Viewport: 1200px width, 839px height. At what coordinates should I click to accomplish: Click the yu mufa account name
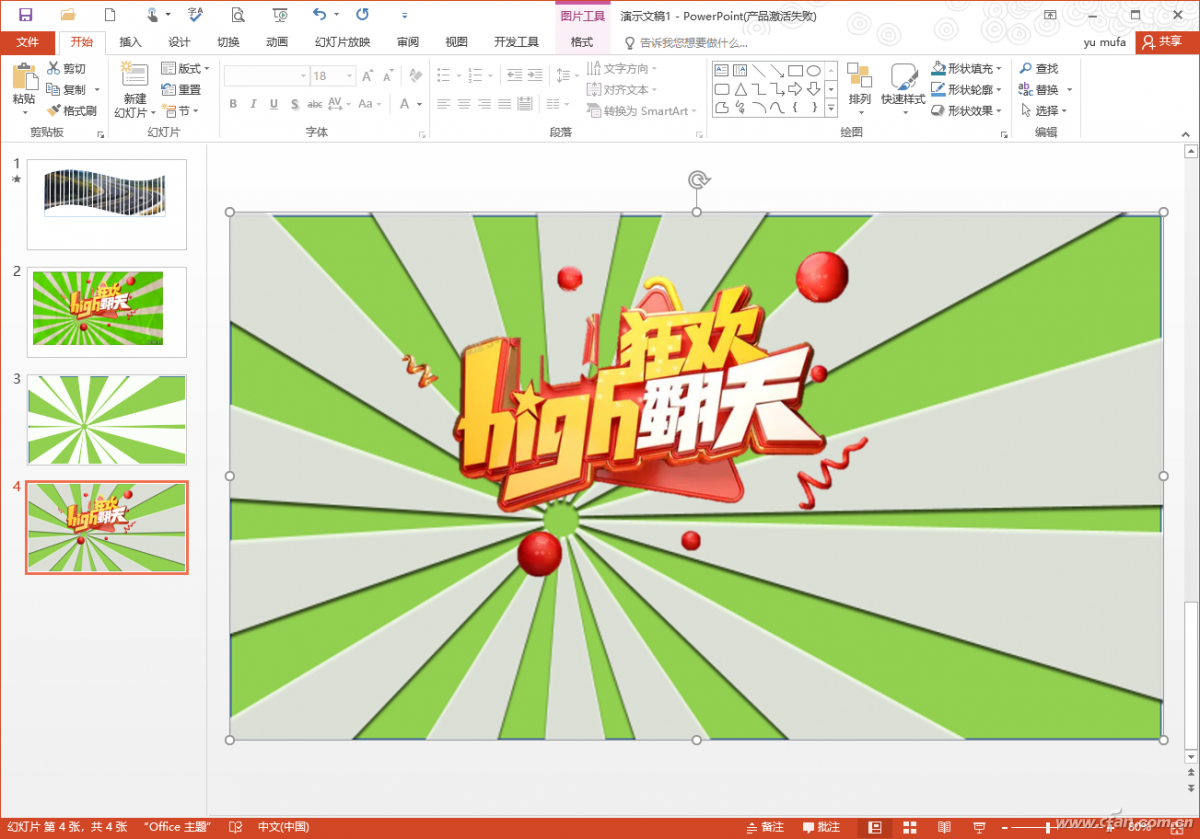coord(1105,42)
